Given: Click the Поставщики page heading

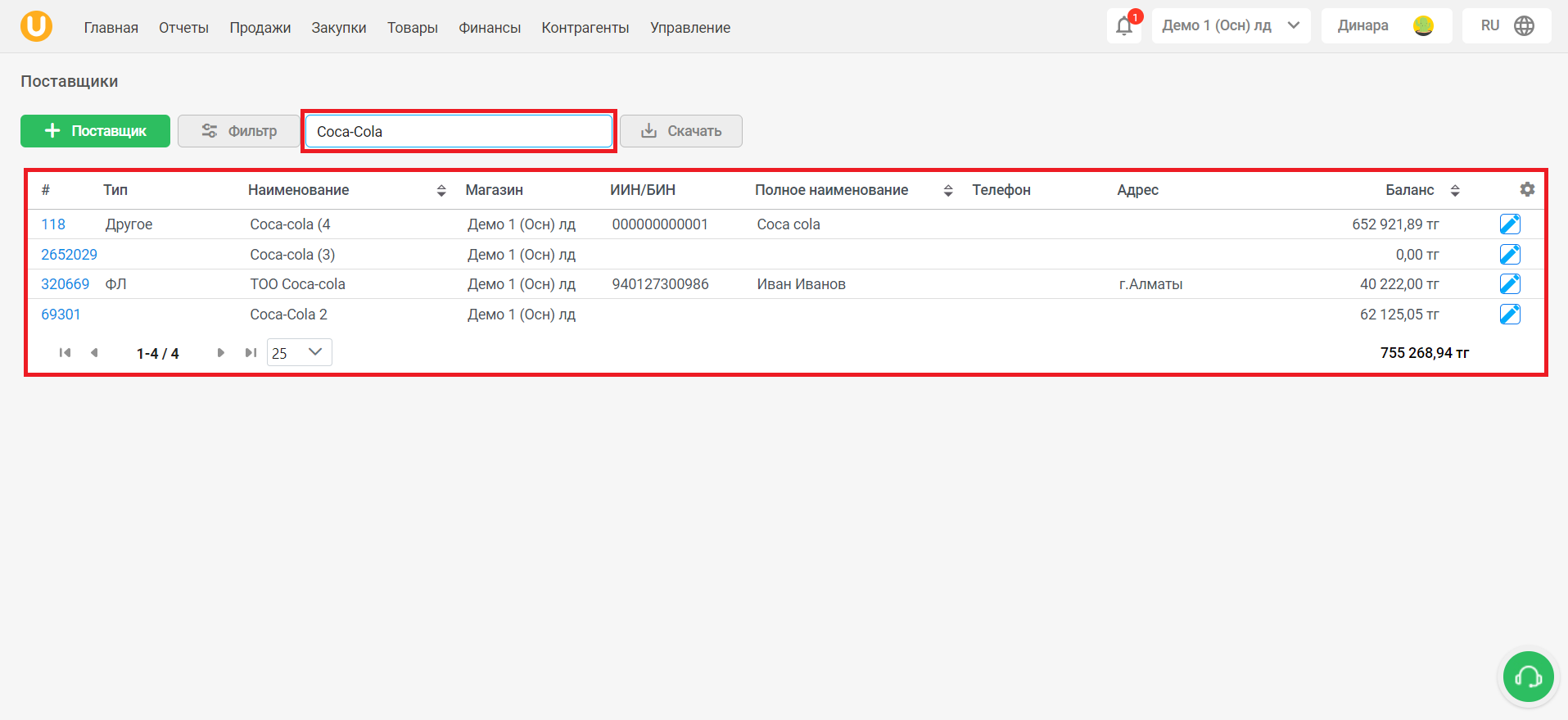Looking at the screenshot, I should point(70,81).
